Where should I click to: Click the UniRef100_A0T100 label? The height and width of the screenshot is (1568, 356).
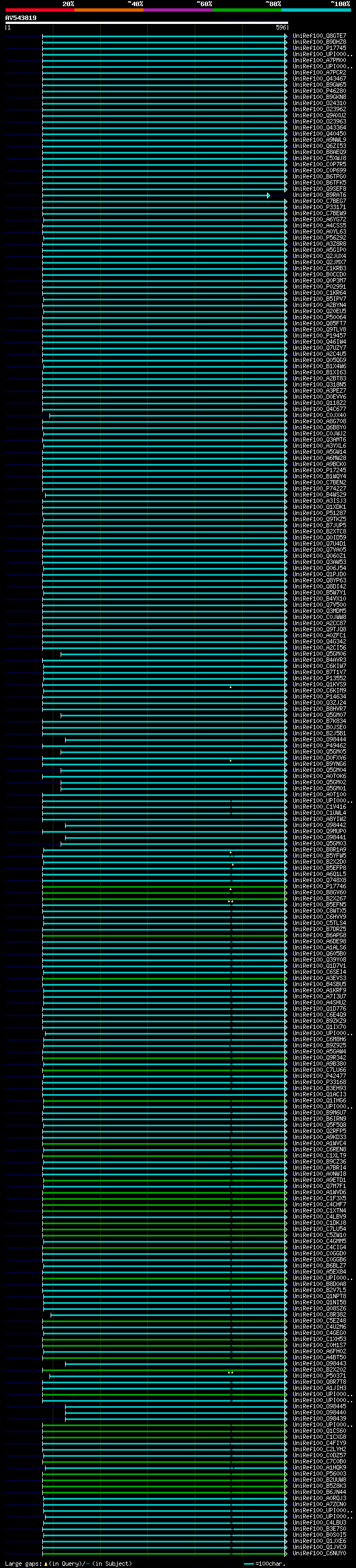click(319, 794)
